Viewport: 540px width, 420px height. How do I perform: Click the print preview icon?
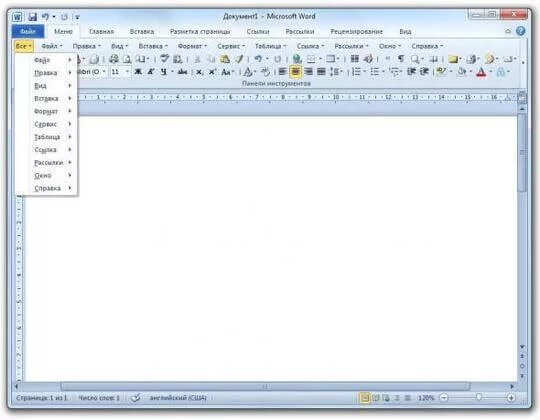(x=127, y=59)
